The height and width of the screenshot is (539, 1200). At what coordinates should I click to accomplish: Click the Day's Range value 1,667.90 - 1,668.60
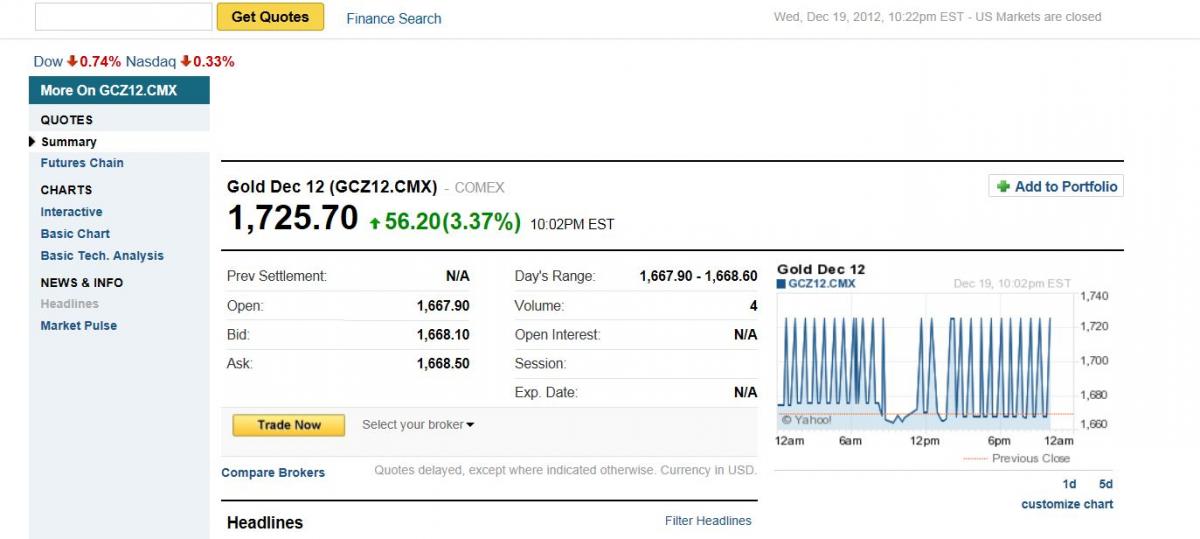tap(698, 276)
